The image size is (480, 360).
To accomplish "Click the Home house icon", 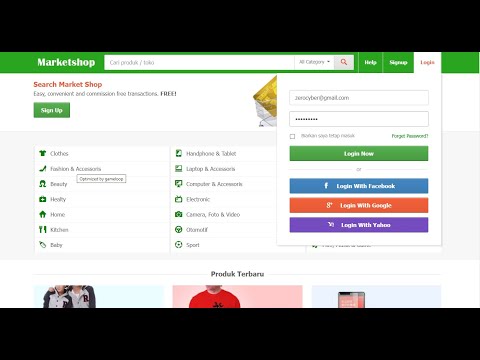I will (x=42, y=214).
